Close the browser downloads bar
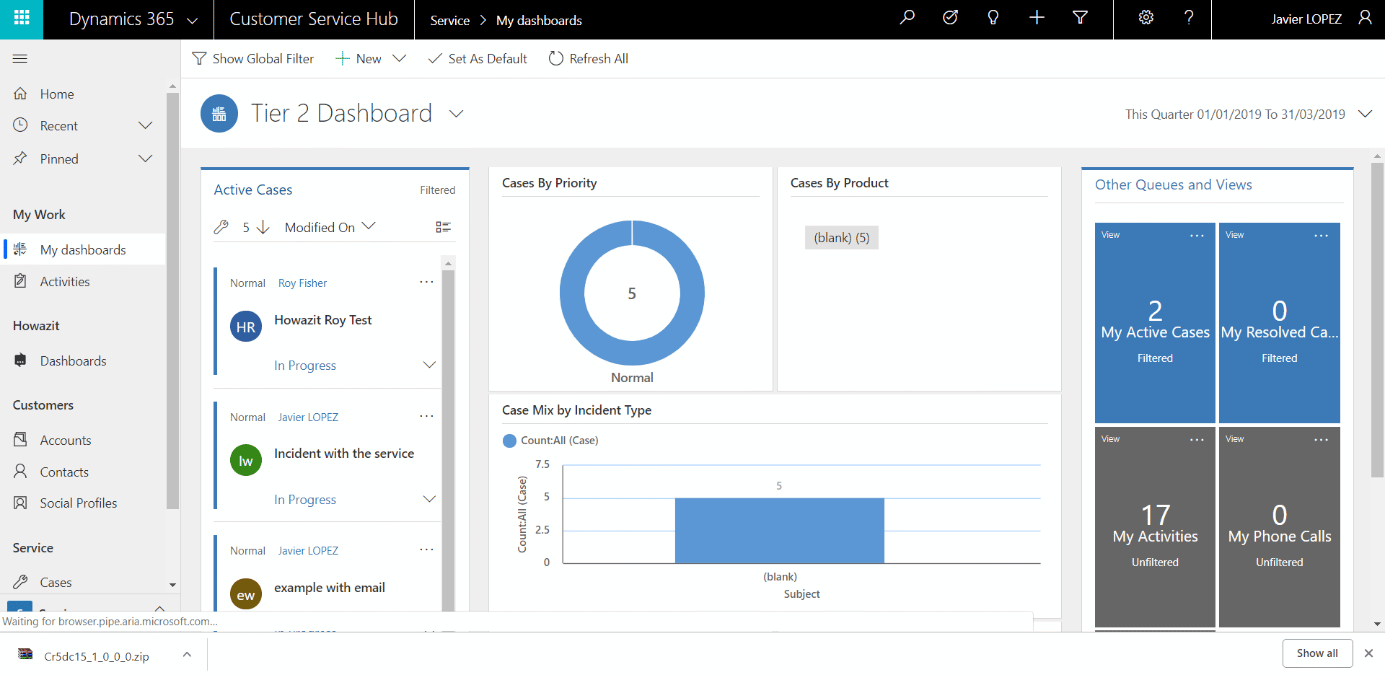 pyautogui.click(x=1369, y=653)
